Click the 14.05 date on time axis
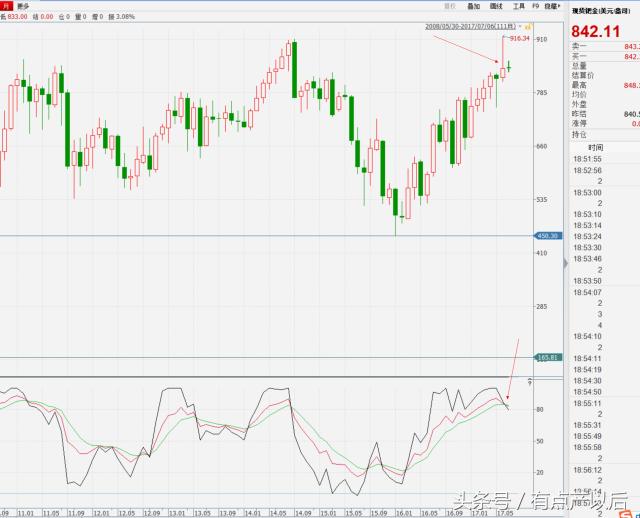The height and width of the screenshot is (518, 640). (x=278, y=513)
